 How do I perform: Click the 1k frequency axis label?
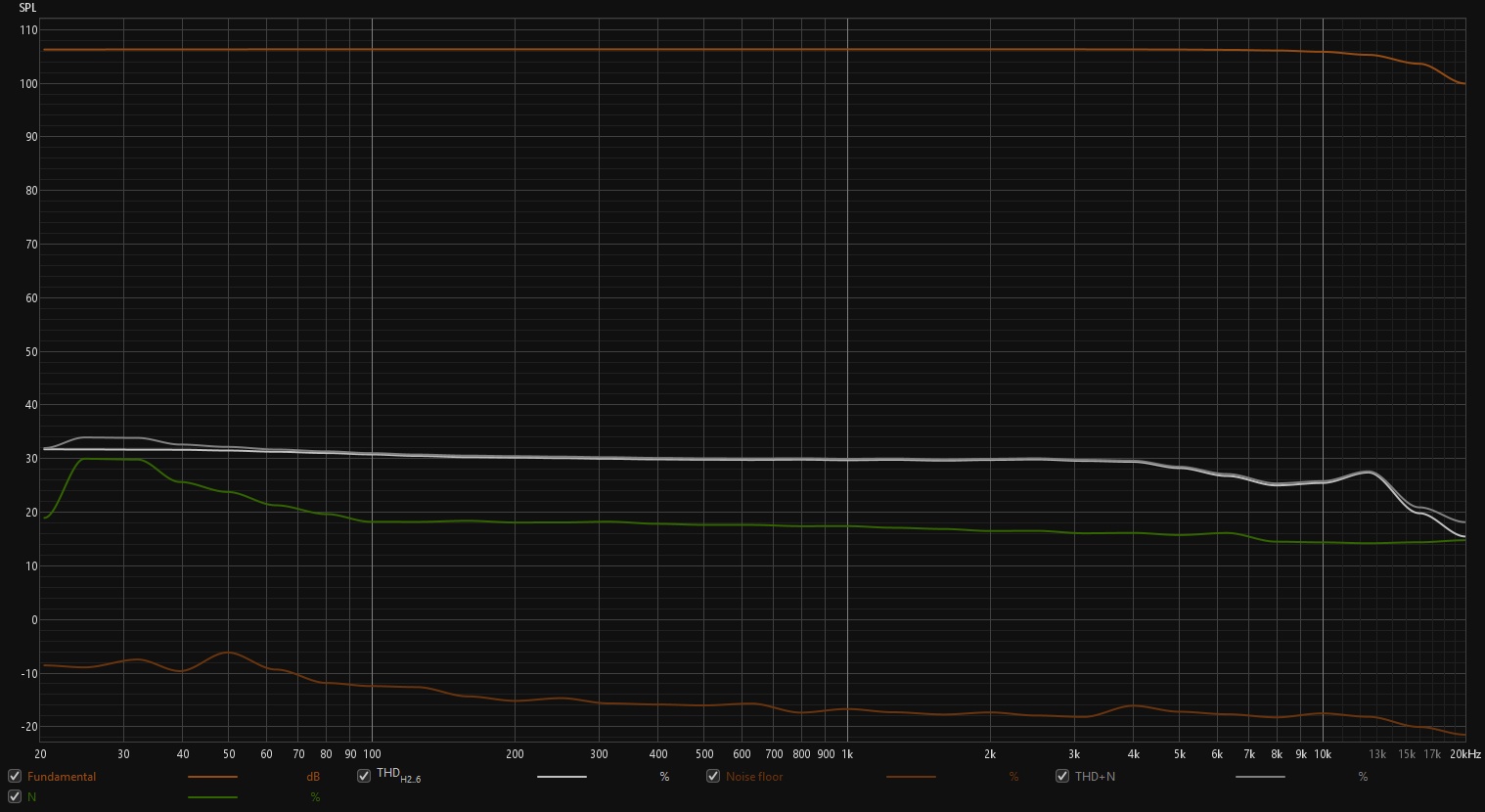(847, 754)
